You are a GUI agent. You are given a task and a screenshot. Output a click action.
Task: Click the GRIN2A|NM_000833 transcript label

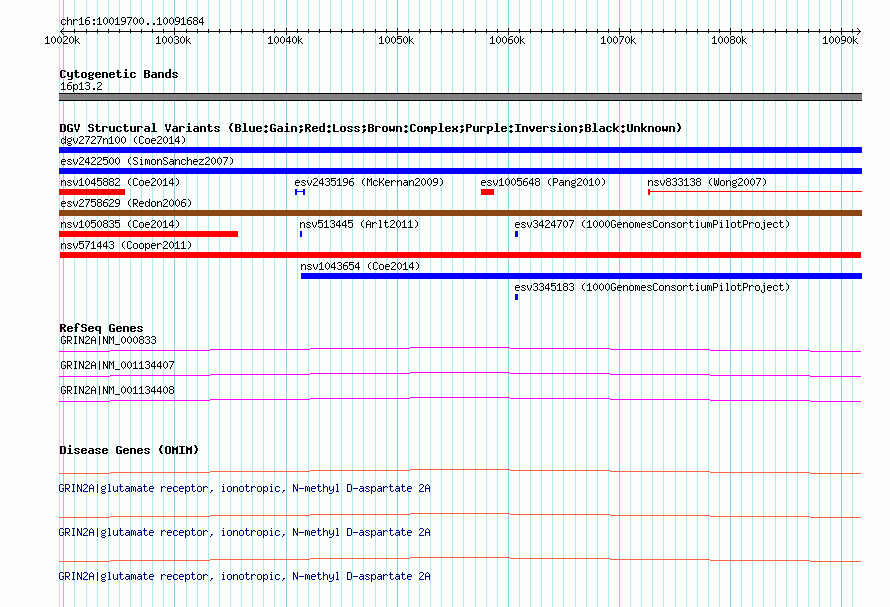108,340
